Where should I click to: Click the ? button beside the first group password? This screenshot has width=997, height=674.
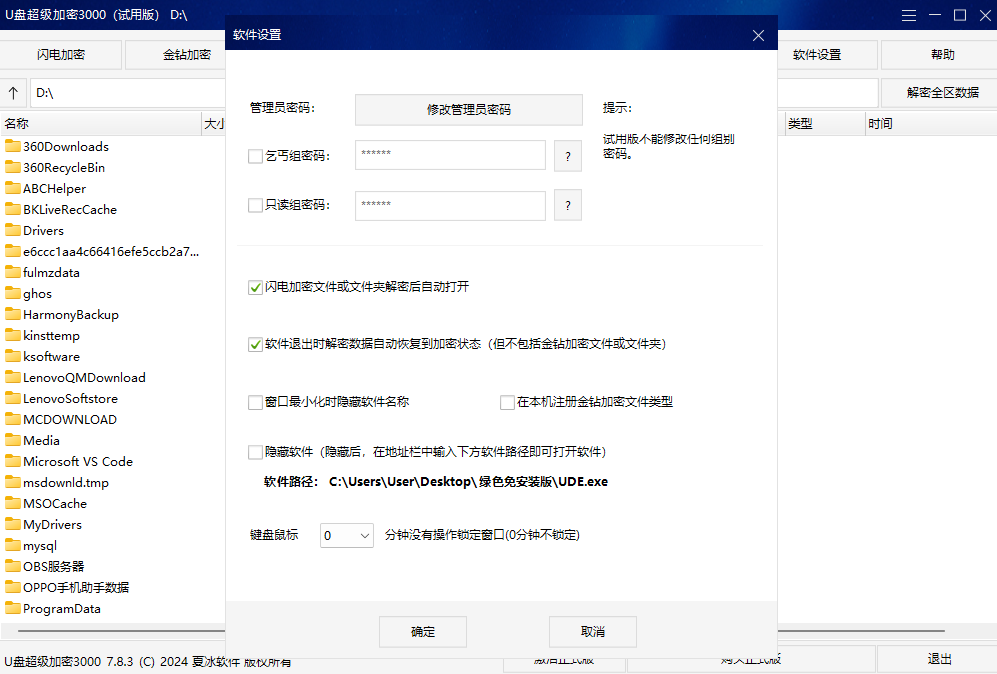tap(567, 156)
